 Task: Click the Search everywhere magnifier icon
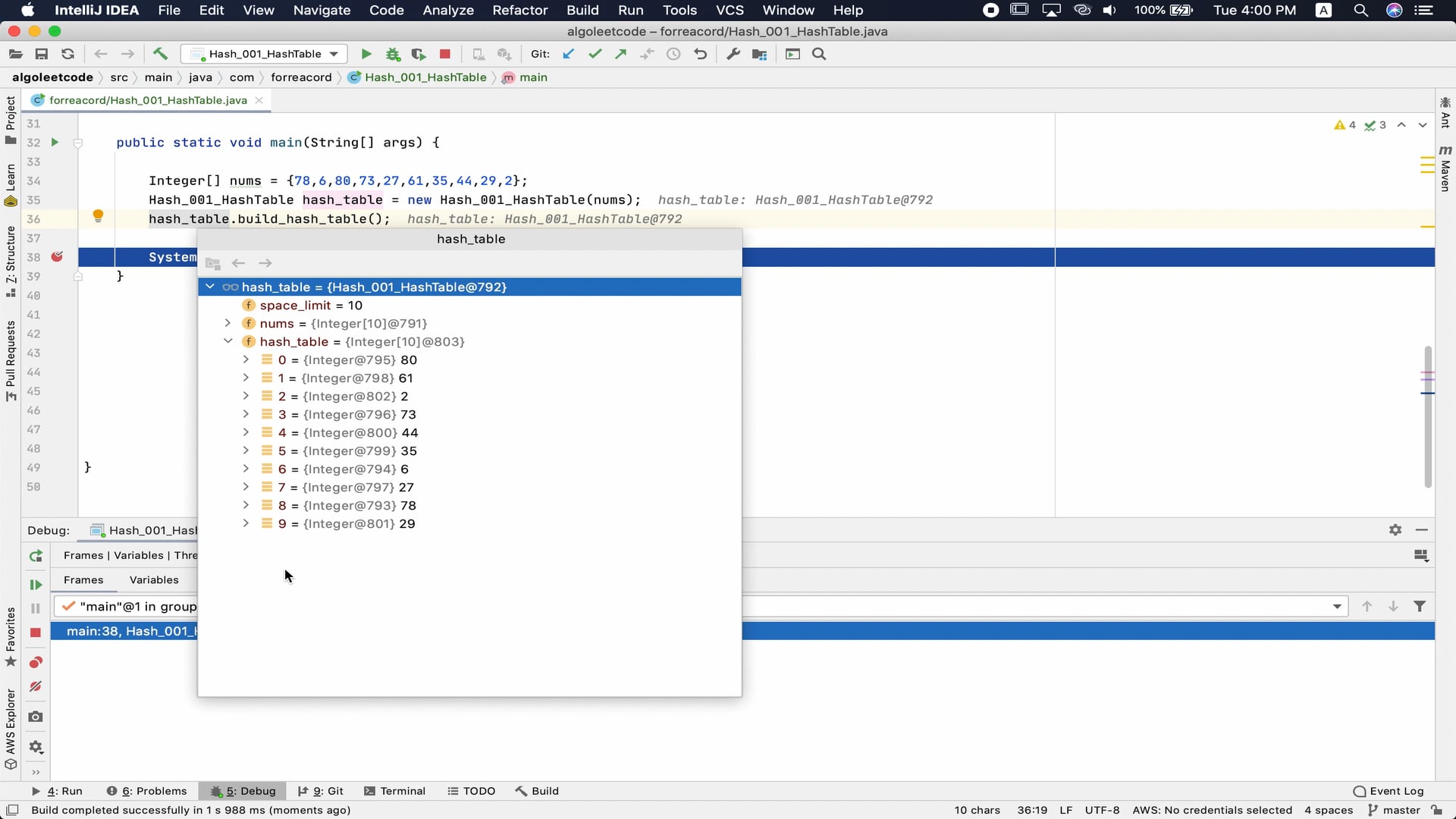click(x=819, y=54)
